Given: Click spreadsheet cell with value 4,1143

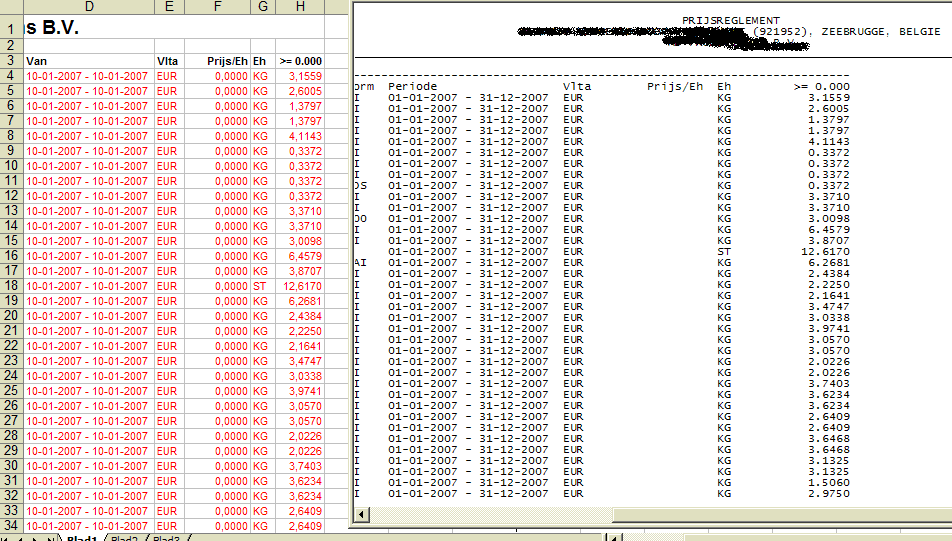Looking at the screenshot, I should [x=300, y=136].
